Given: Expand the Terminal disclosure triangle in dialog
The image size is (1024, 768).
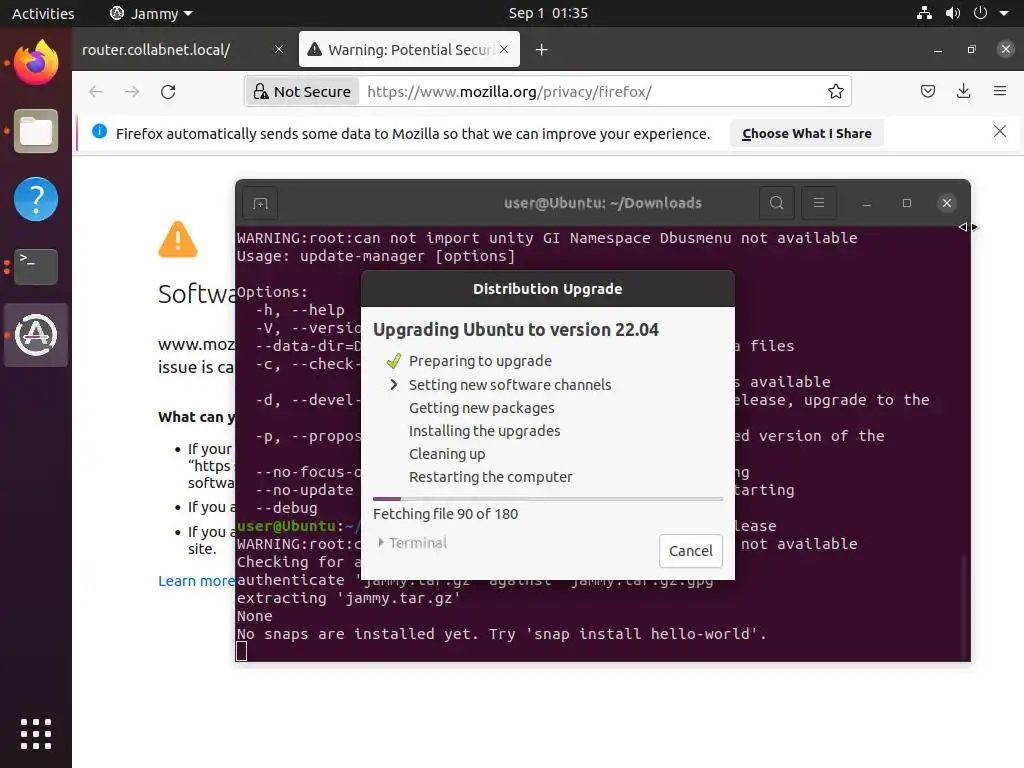Looking at the screenshot, I should click(x=381, y=542).
